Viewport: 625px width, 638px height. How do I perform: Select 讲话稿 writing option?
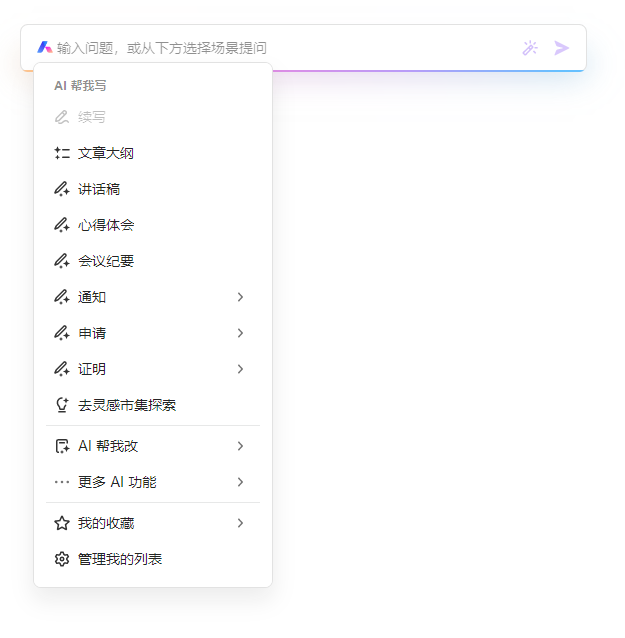pyautogui.click(x=153, y=189)
